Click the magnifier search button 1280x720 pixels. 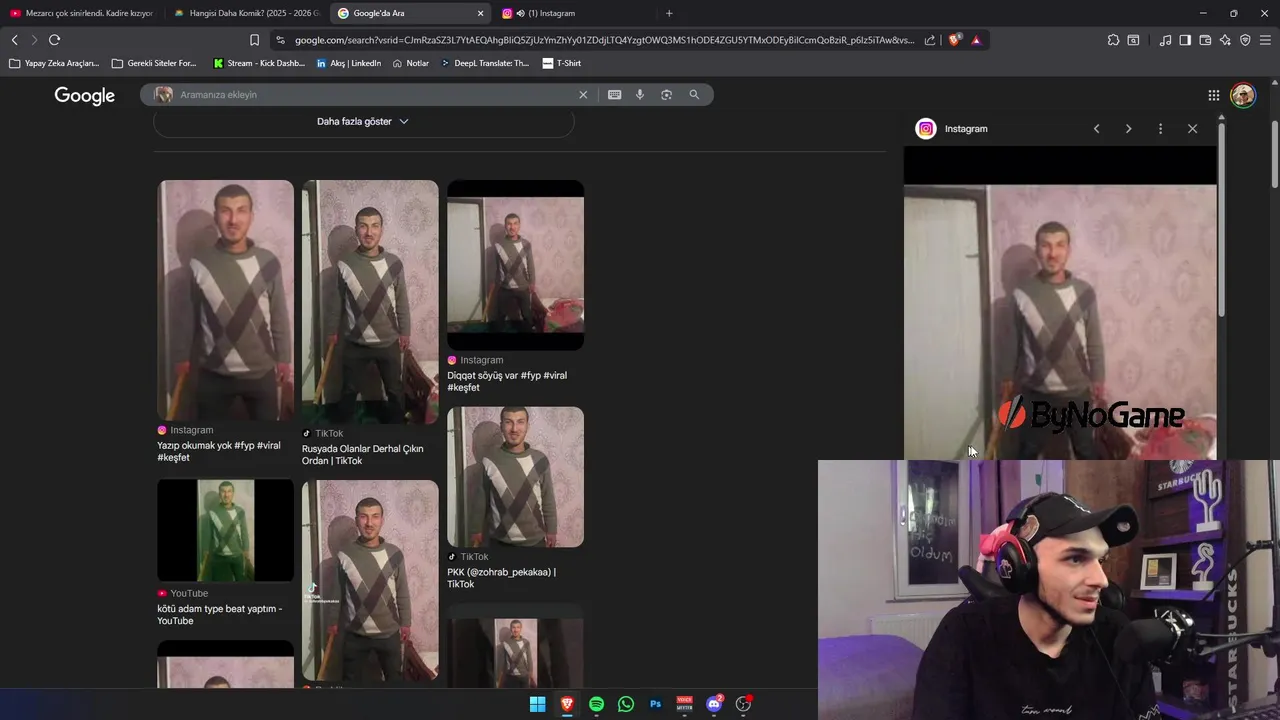tap(694, 95)
